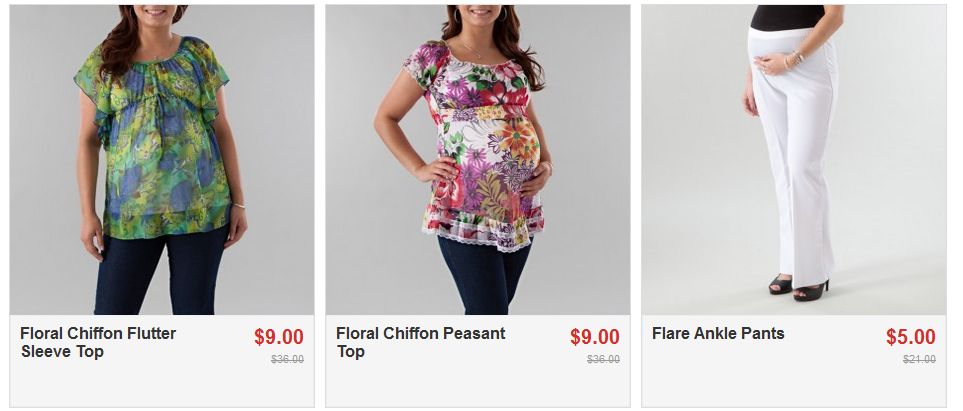Click the dark jeans in peasant top photo
Screen dimensions: 963x411
(484, 276)
